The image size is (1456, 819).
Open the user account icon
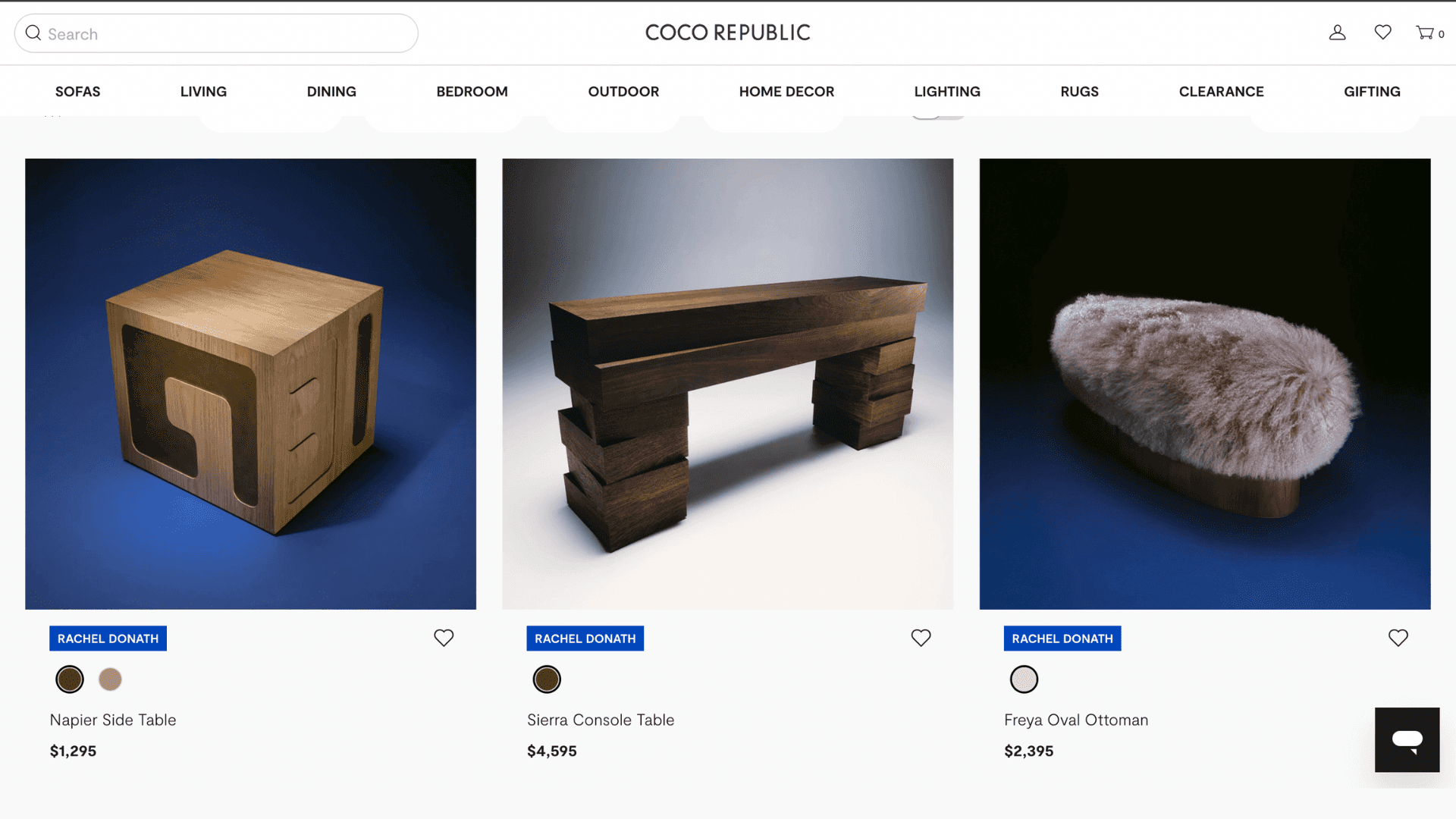[1337, 33]
